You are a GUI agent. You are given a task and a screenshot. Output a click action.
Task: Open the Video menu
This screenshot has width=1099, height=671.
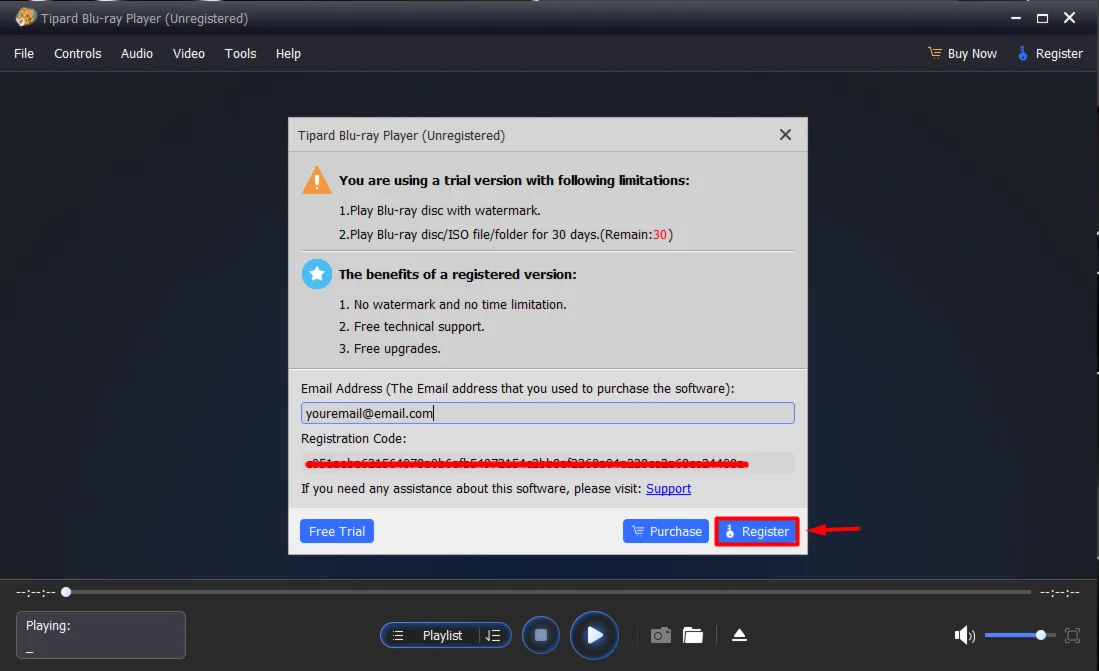189,53
